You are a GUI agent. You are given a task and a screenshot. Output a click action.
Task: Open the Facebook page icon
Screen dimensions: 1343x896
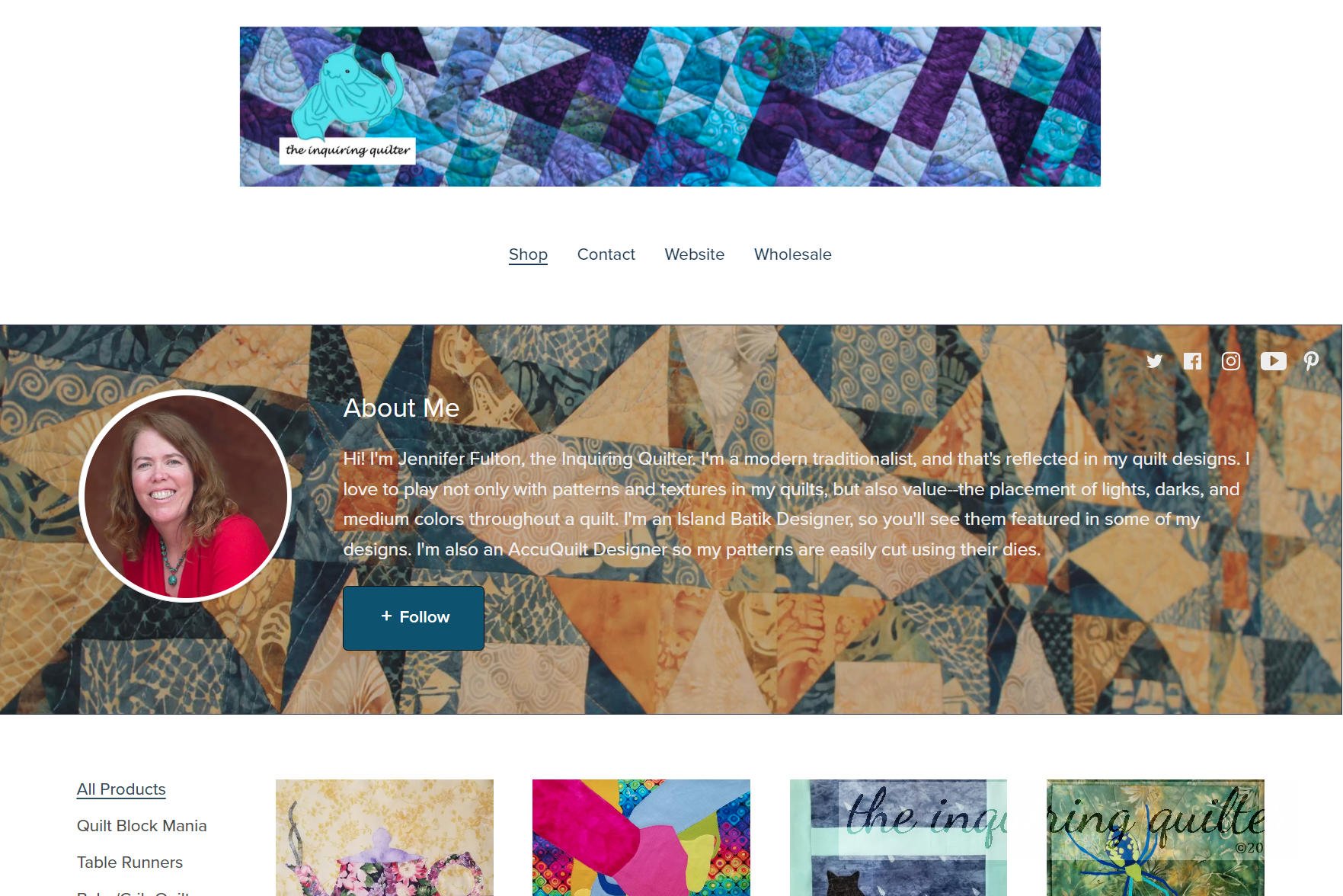pos(1193,361)
